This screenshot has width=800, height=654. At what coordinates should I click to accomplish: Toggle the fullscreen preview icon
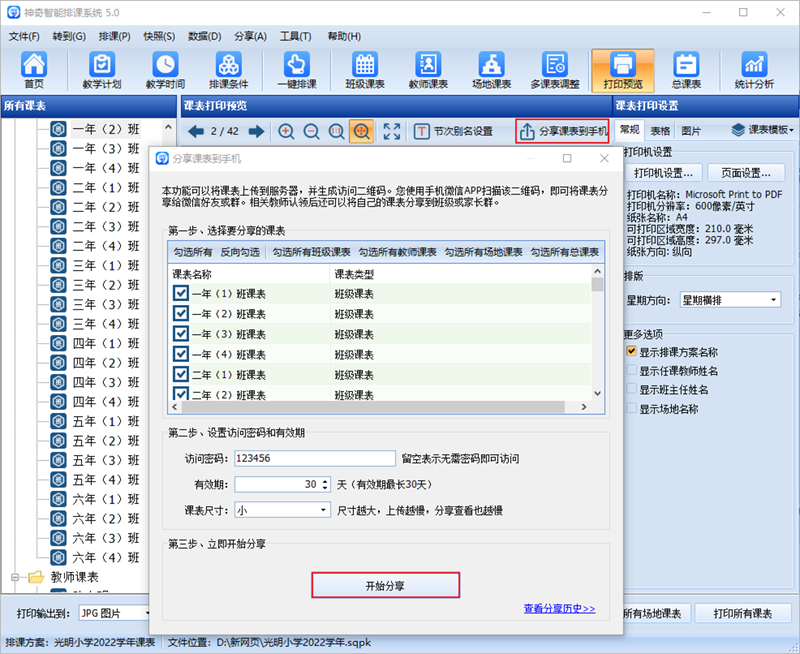tap(391, 132)
